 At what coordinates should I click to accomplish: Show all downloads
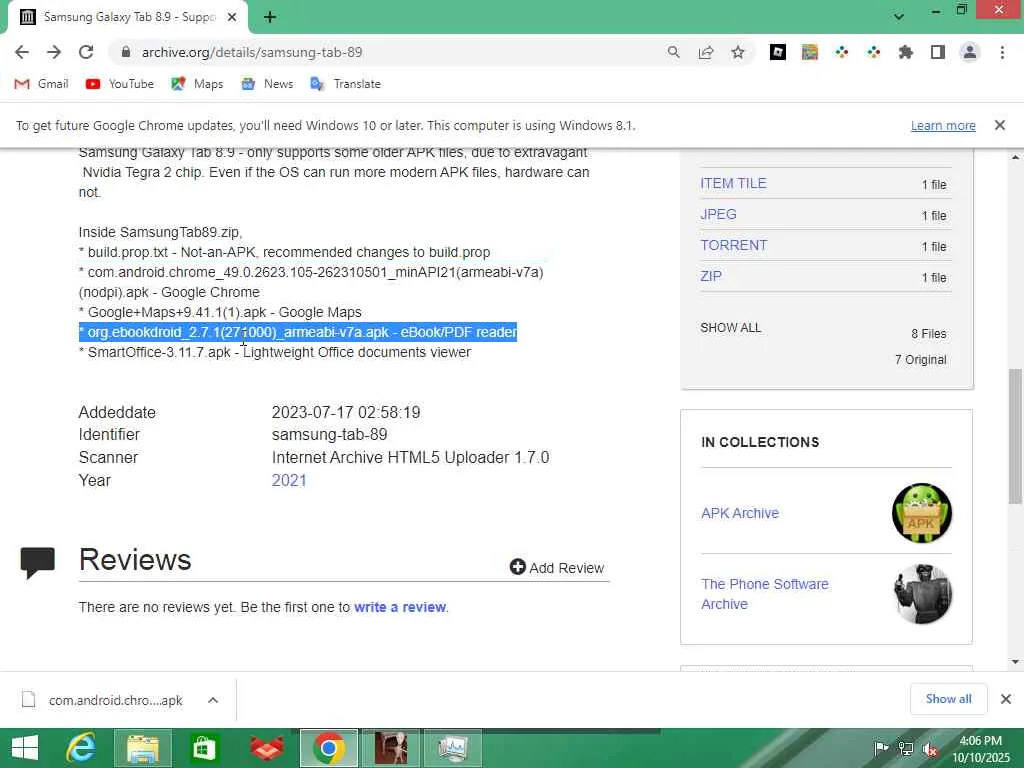click(948, 699)
